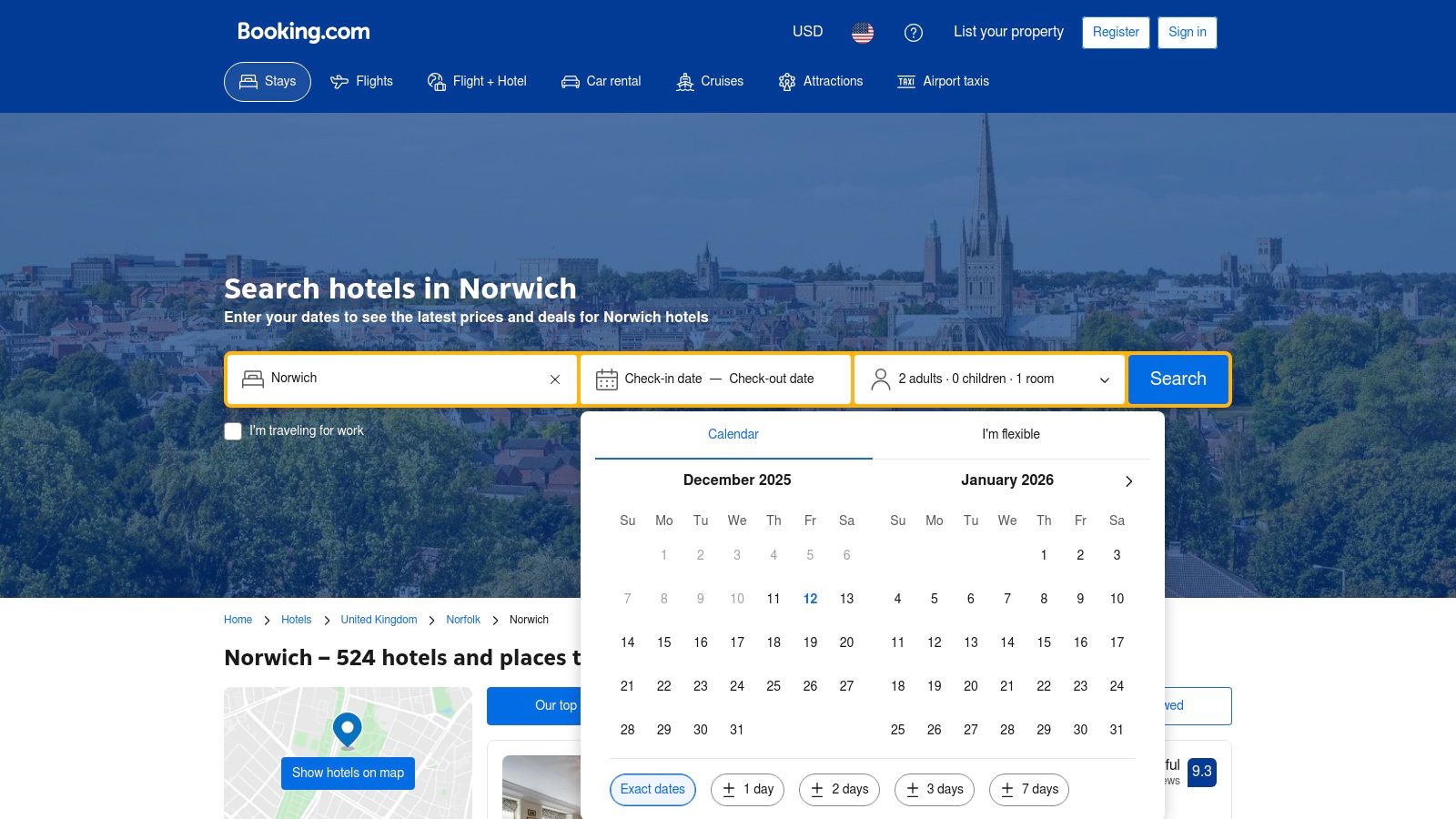Select the Car rental icon
The width and height of the screenshot is (1456, 819).
point(570,81)
